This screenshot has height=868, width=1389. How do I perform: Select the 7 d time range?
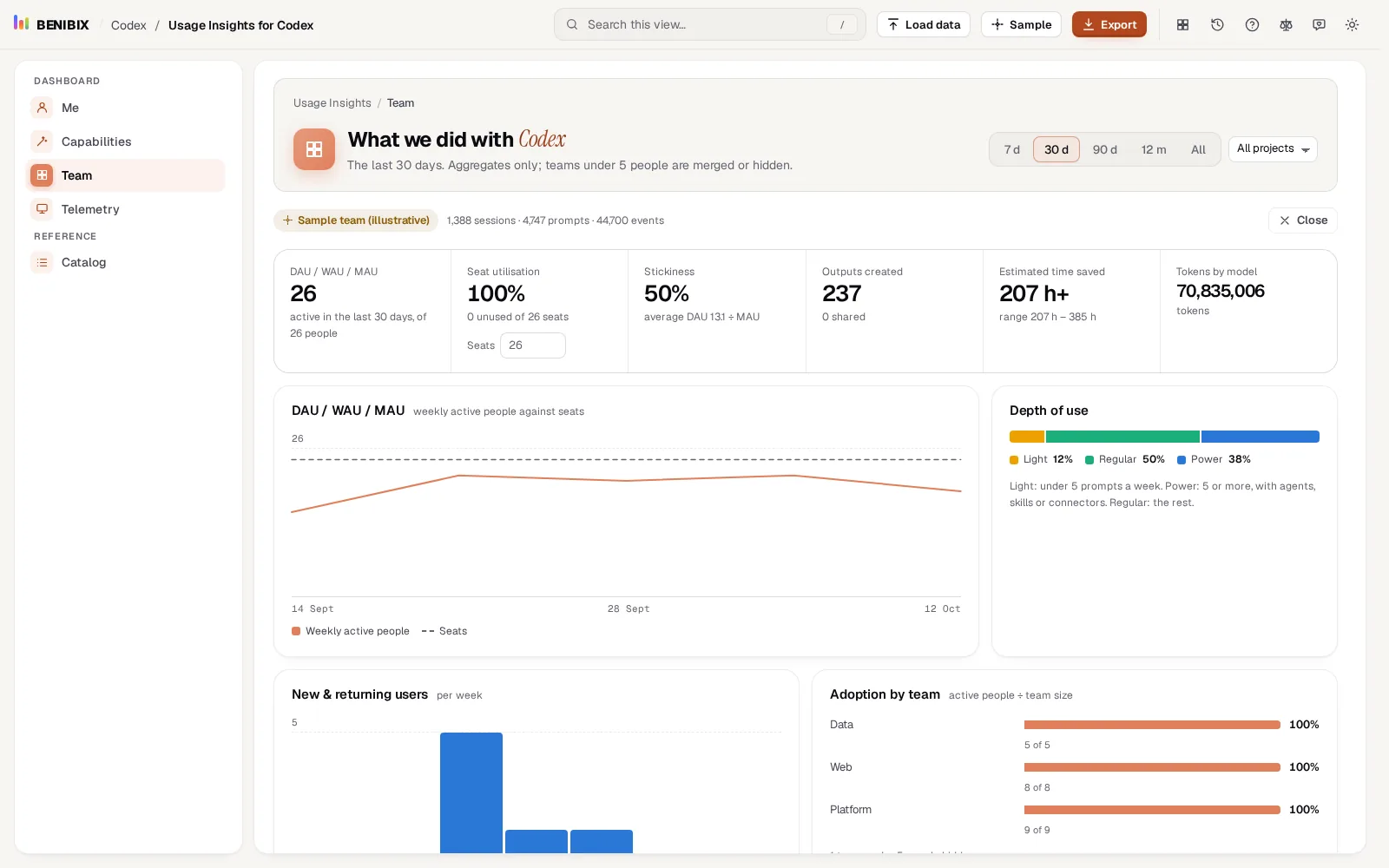tap(1011, 149)
